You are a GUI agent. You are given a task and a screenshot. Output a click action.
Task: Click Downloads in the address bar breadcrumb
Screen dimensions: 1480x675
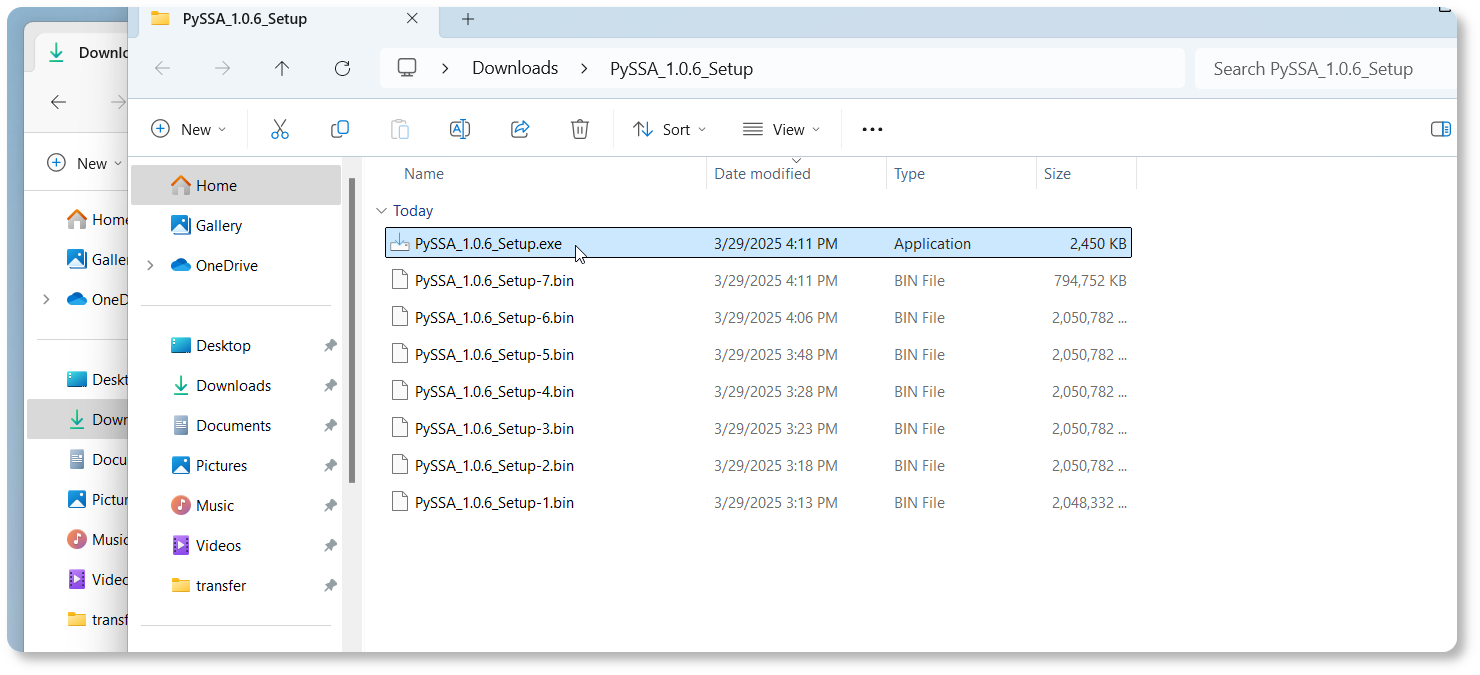click(515, 68)
